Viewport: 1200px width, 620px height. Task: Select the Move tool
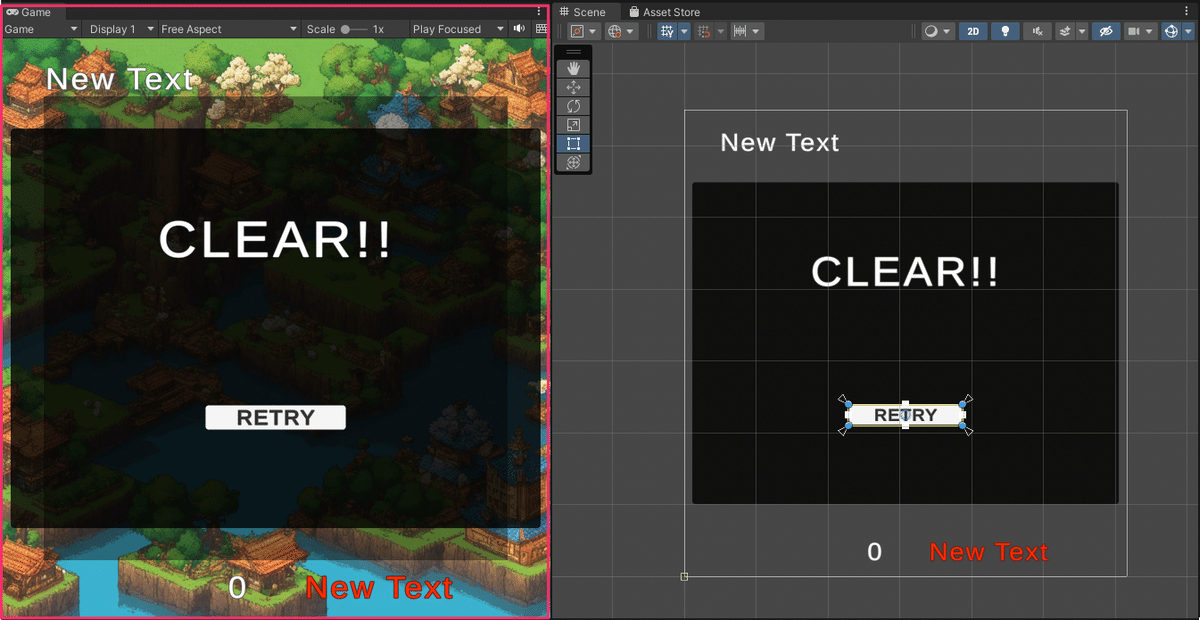573,87
